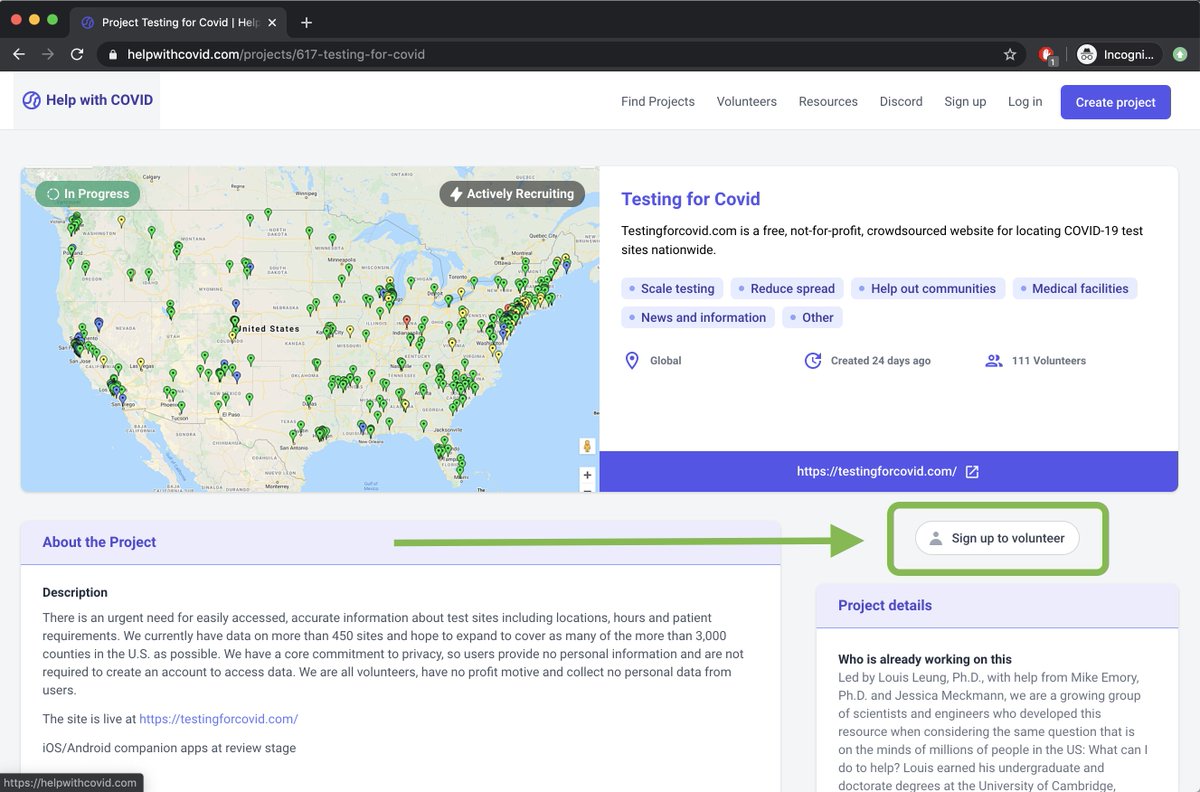Go forward with browser forward arrow
Image resolution: width=1200 pixels, height=792 pixels.
(48, 54)
